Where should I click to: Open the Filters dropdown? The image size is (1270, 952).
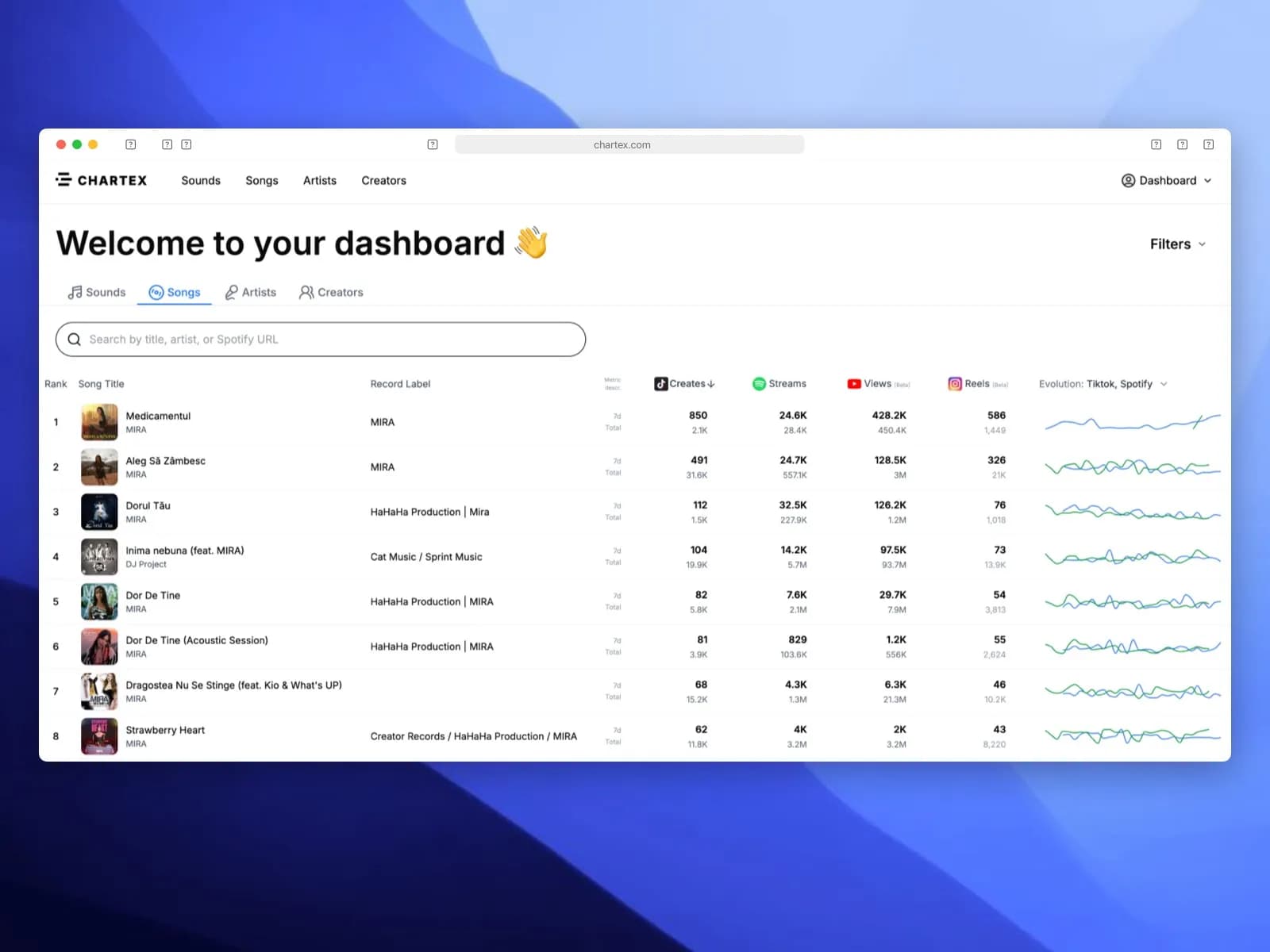(1177, 244)
